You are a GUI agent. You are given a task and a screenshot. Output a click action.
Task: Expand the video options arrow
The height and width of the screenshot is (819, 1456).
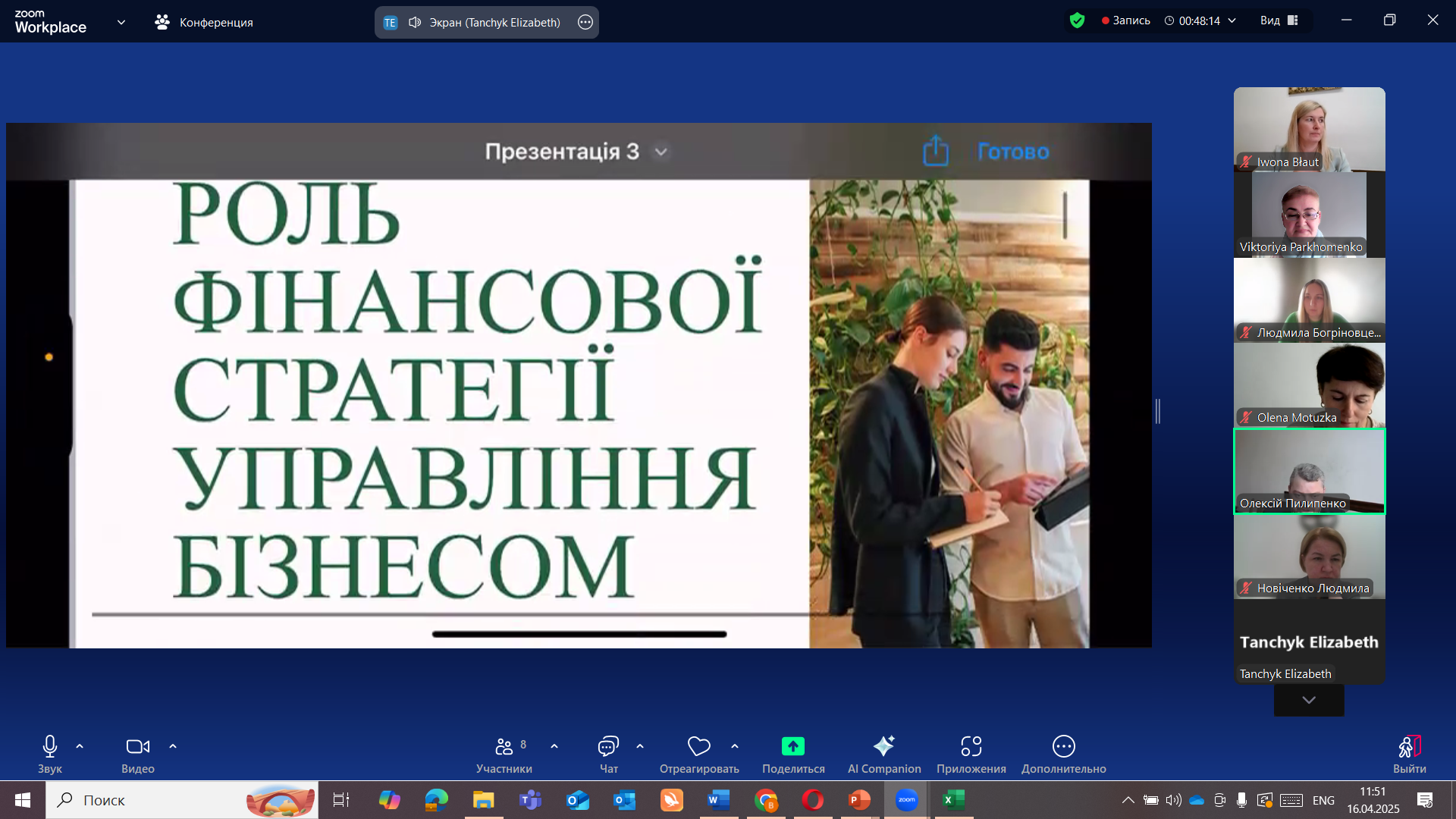coord(173,746)
